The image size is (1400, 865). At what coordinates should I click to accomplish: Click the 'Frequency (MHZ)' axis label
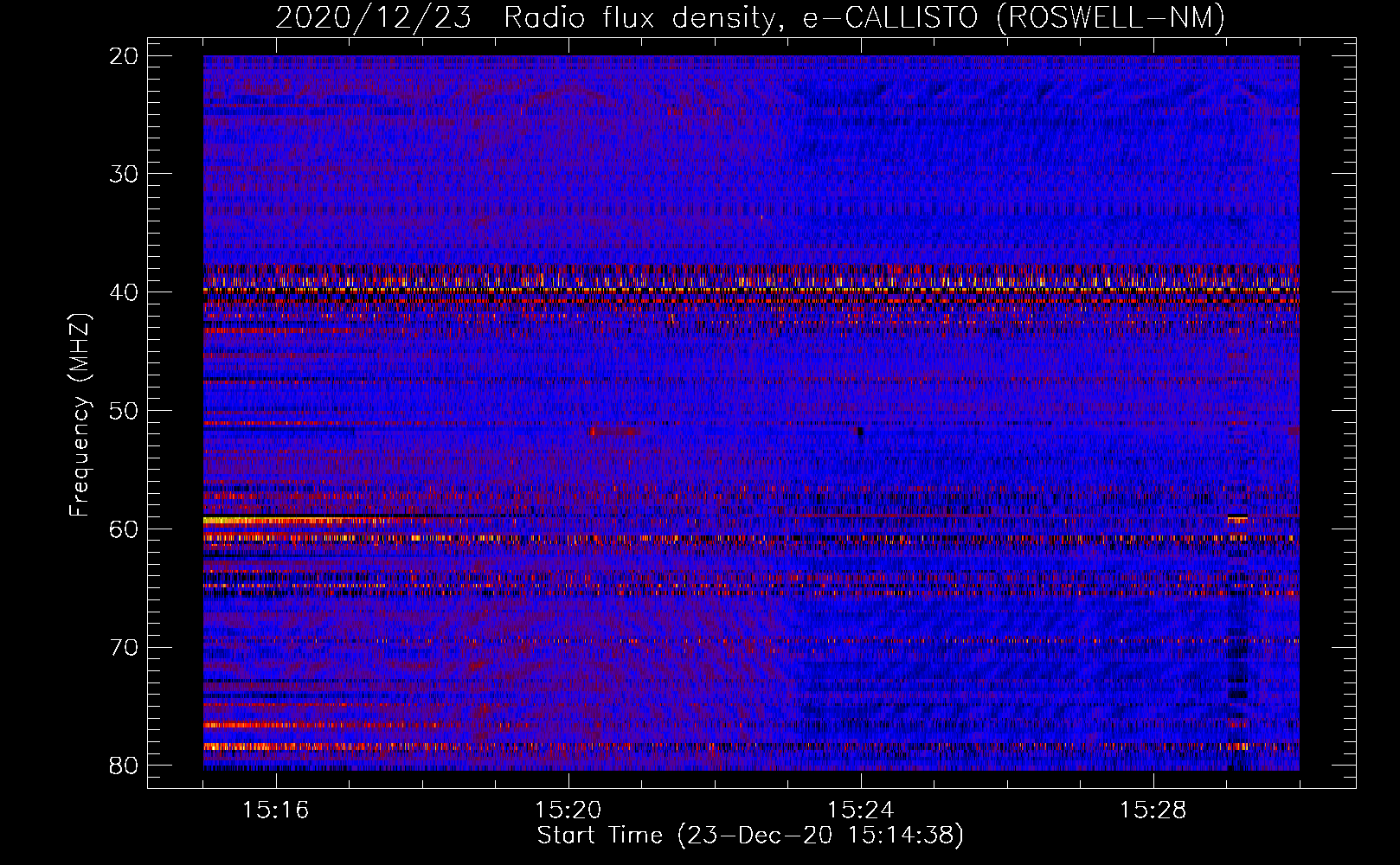[80, 415]
